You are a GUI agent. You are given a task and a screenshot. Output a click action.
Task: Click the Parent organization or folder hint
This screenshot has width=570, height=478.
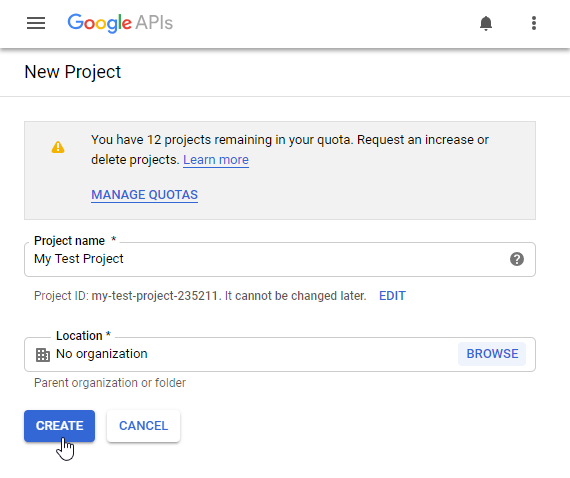(x=110, y=383)
